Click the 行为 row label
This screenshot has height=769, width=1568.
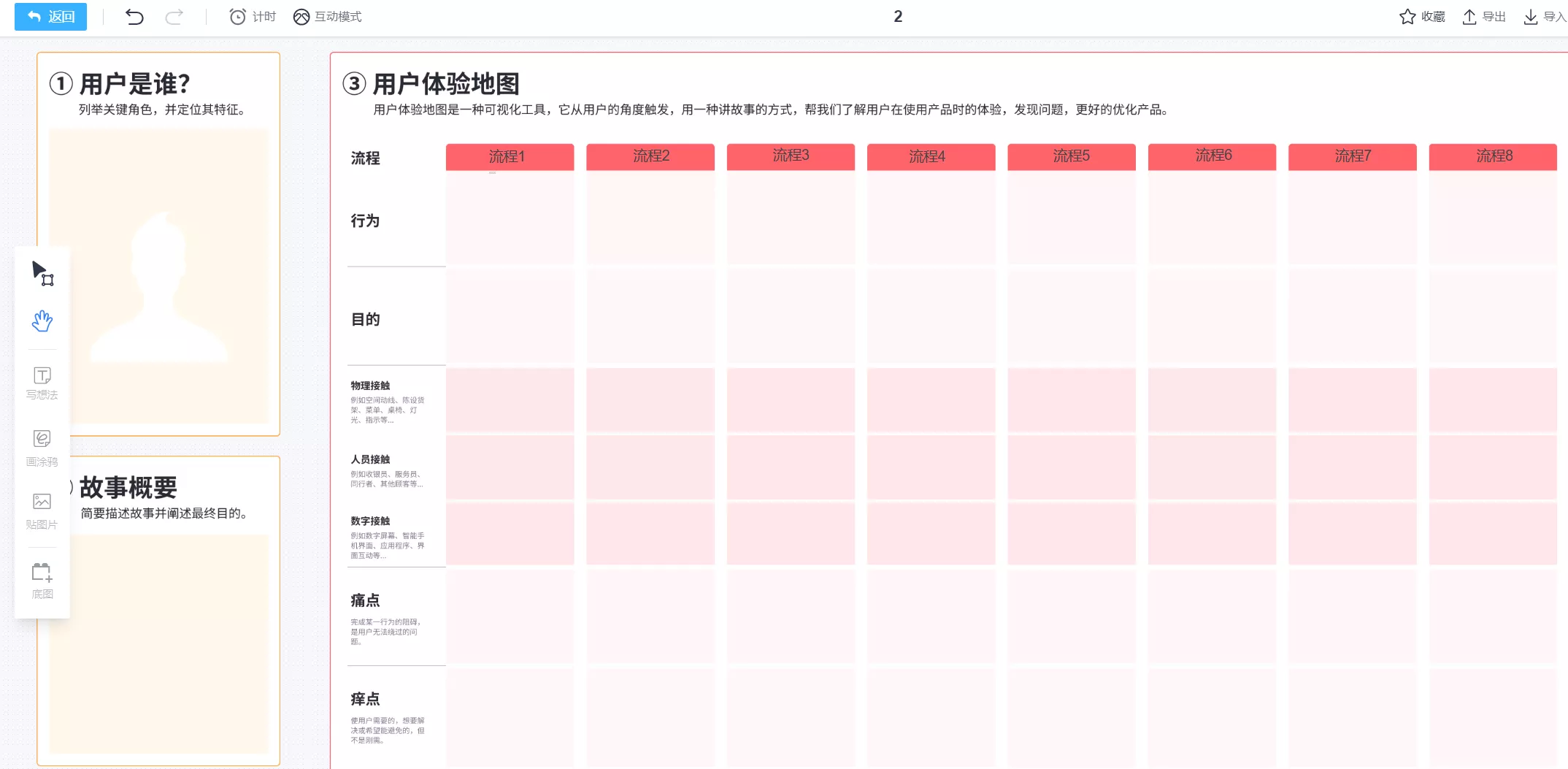[x=365, y=221]
